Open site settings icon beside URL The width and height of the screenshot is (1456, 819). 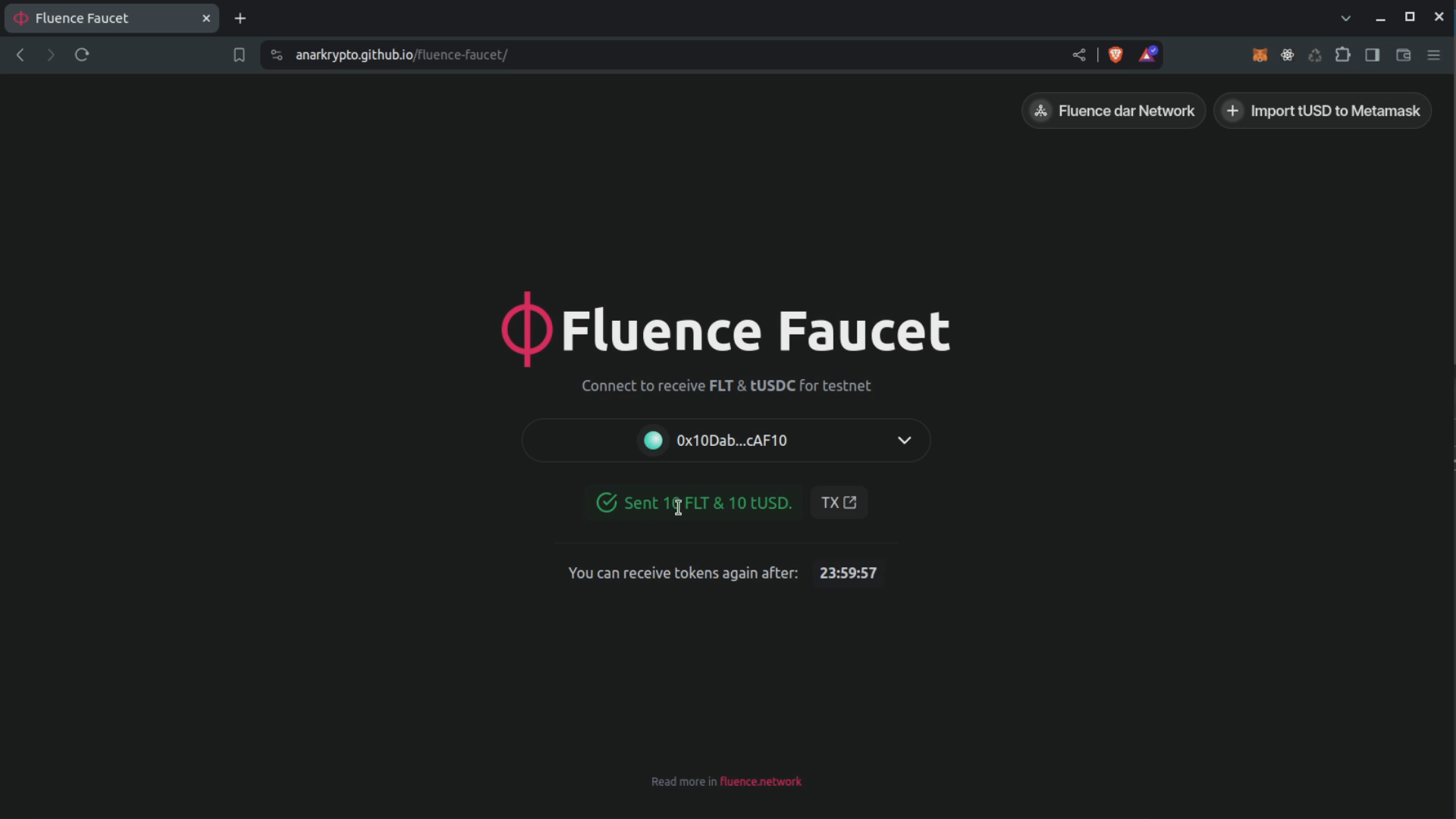(277, 55)
